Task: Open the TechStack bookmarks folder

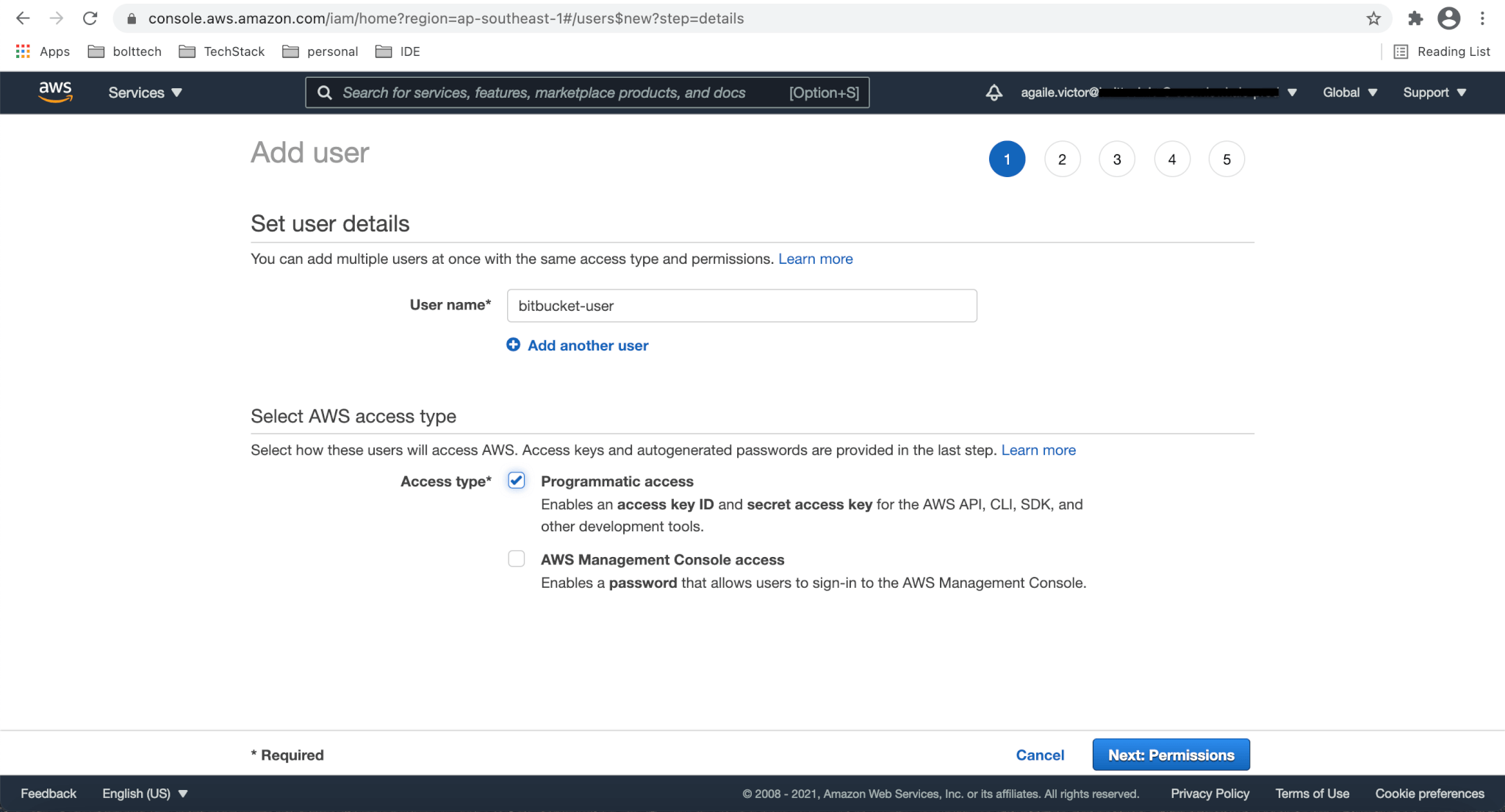Action: pyautogui.click(x=222, y=51)
